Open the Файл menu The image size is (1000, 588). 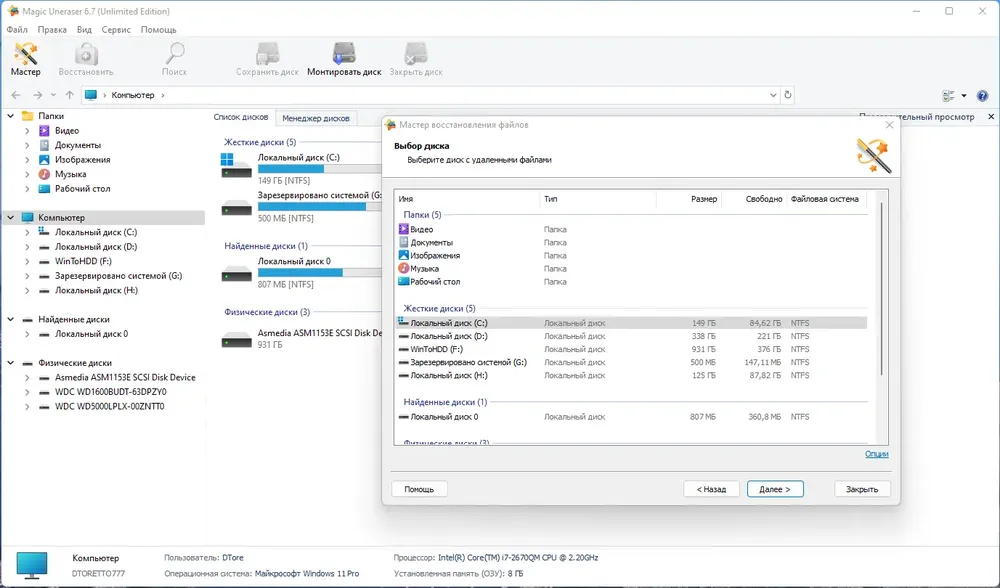tap(17, 30)
